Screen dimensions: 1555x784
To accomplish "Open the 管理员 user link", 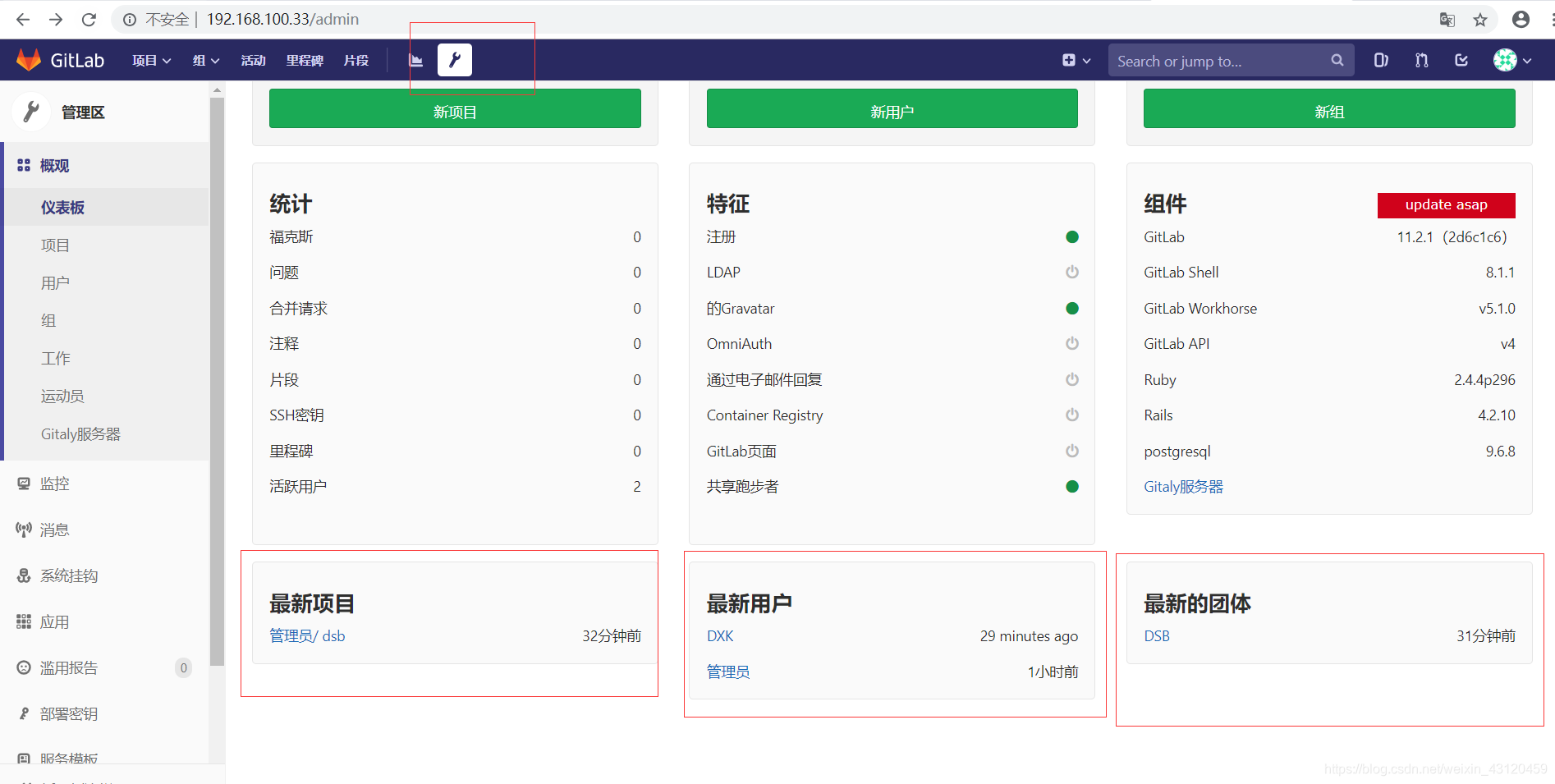I will coord(728,672).
